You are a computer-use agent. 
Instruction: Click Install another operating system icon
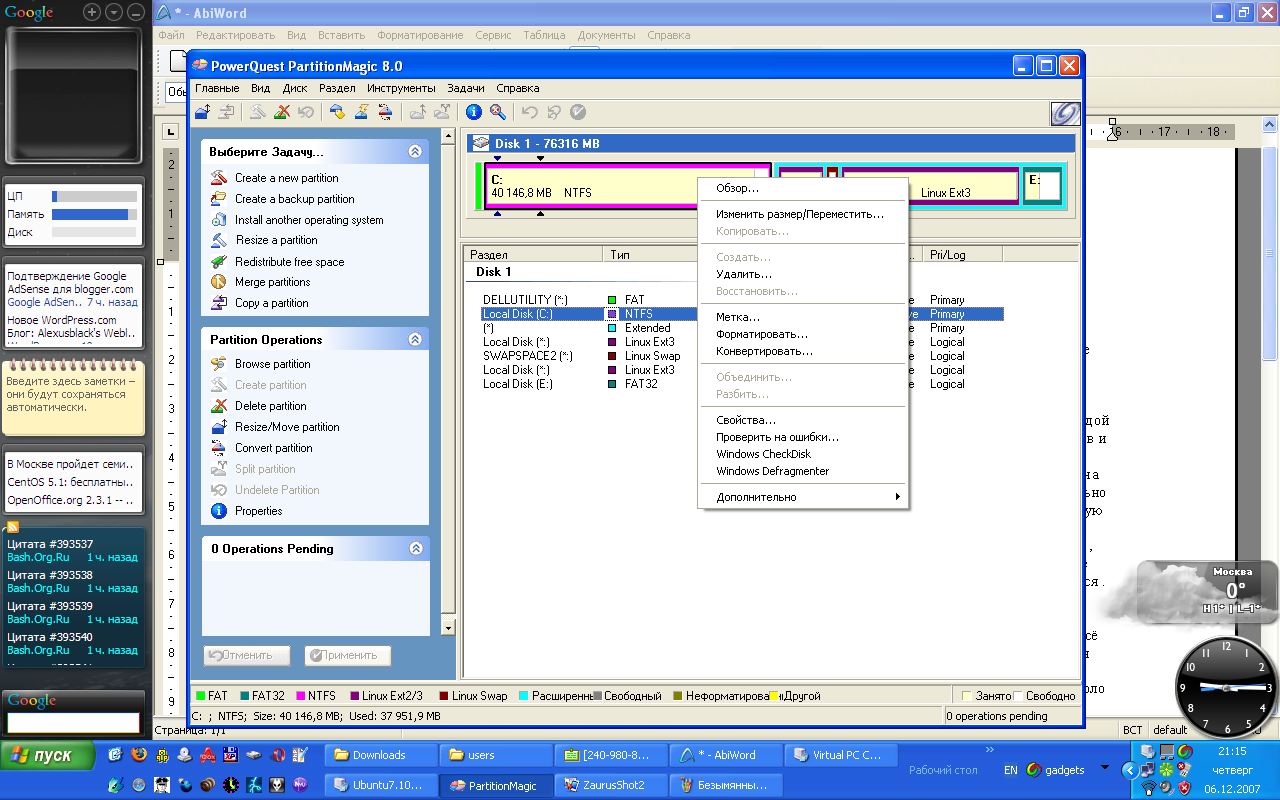coord(219,219)
